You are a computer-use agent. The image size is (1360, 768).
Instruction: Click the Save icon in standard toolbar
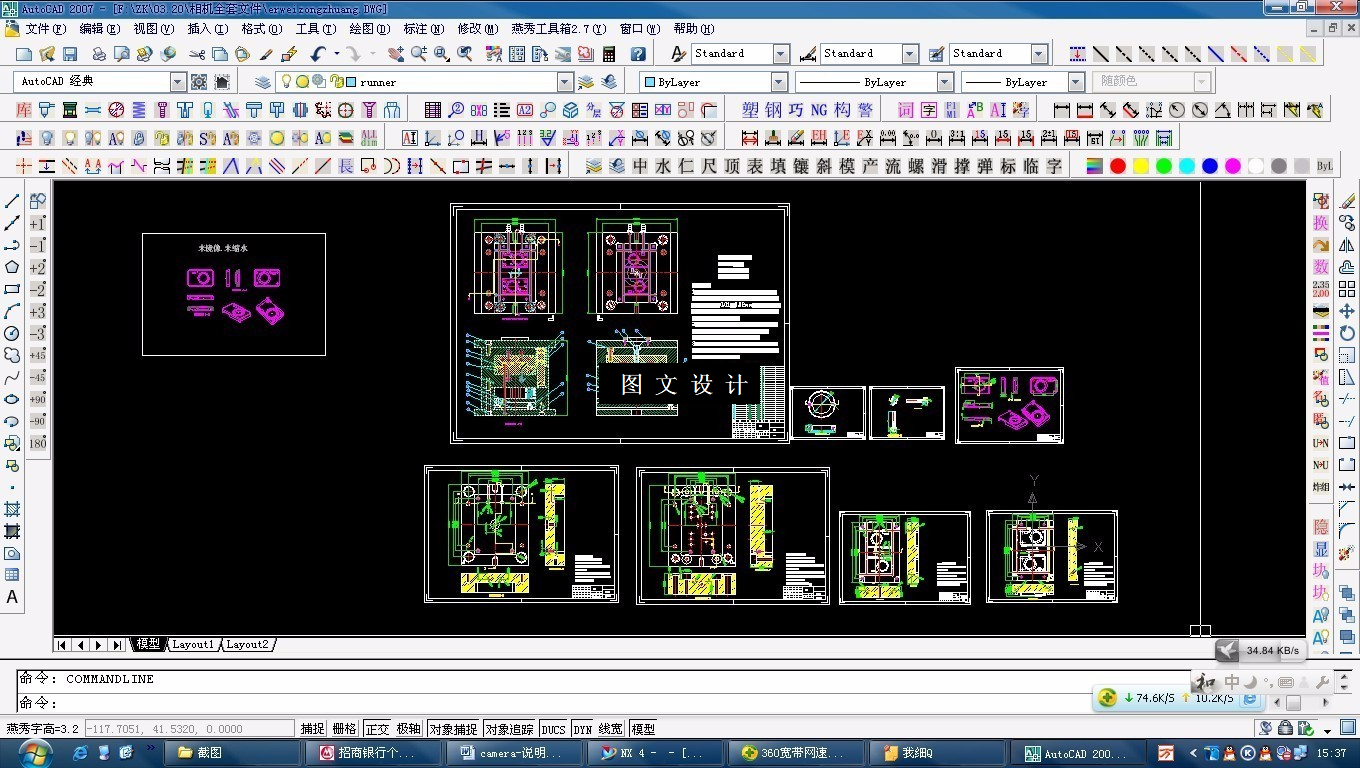70,54
